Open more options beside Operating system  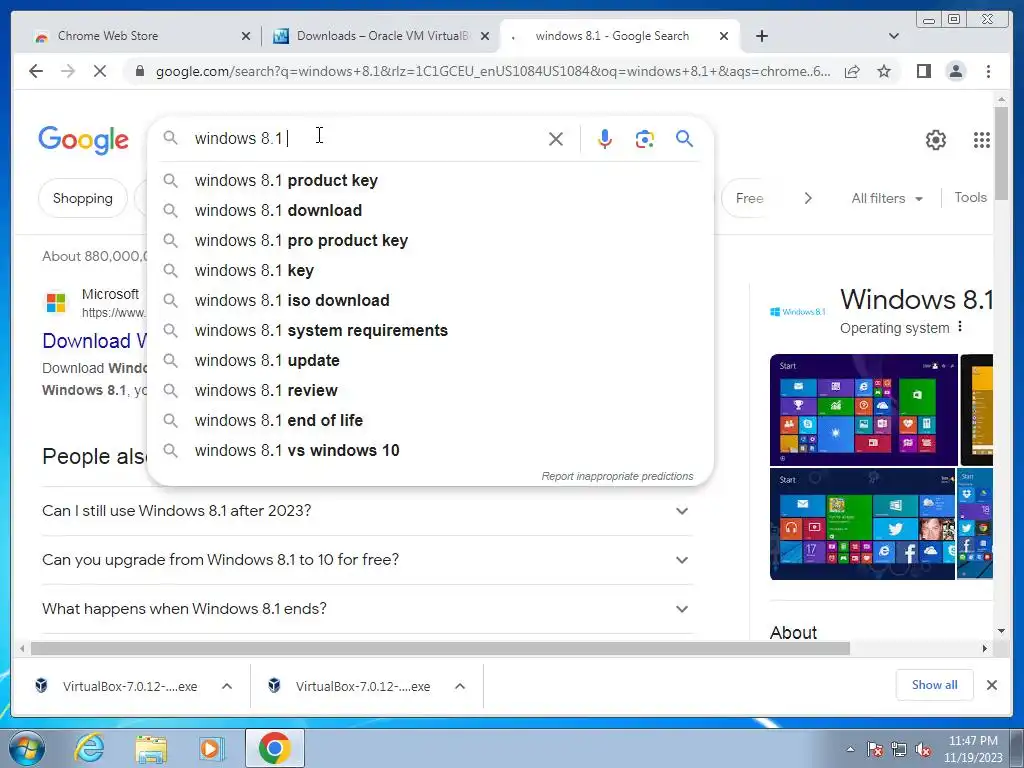tap(960, 327)
